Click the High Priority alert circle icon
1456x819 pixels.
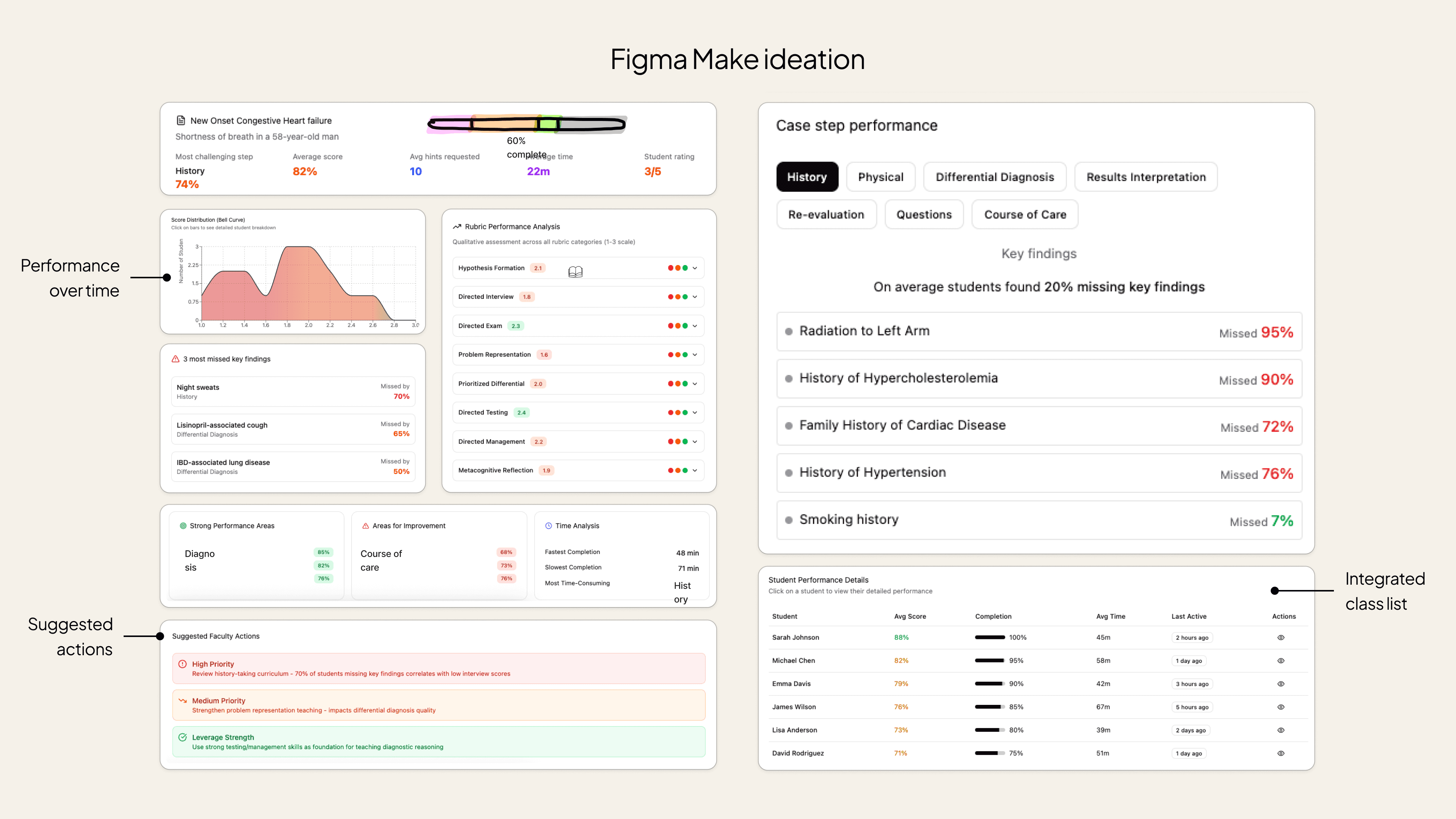click(x=182, y=664)
